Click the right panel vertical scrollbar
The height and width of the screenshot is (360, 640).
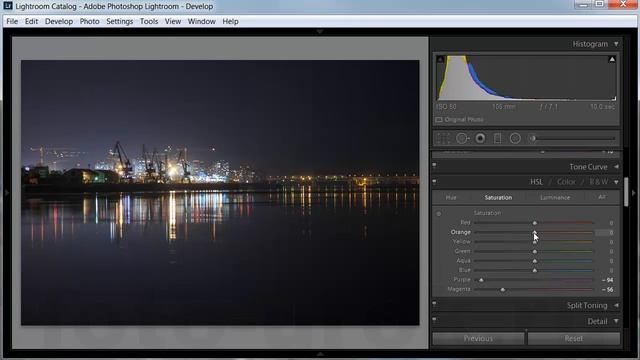coord(626,192)
